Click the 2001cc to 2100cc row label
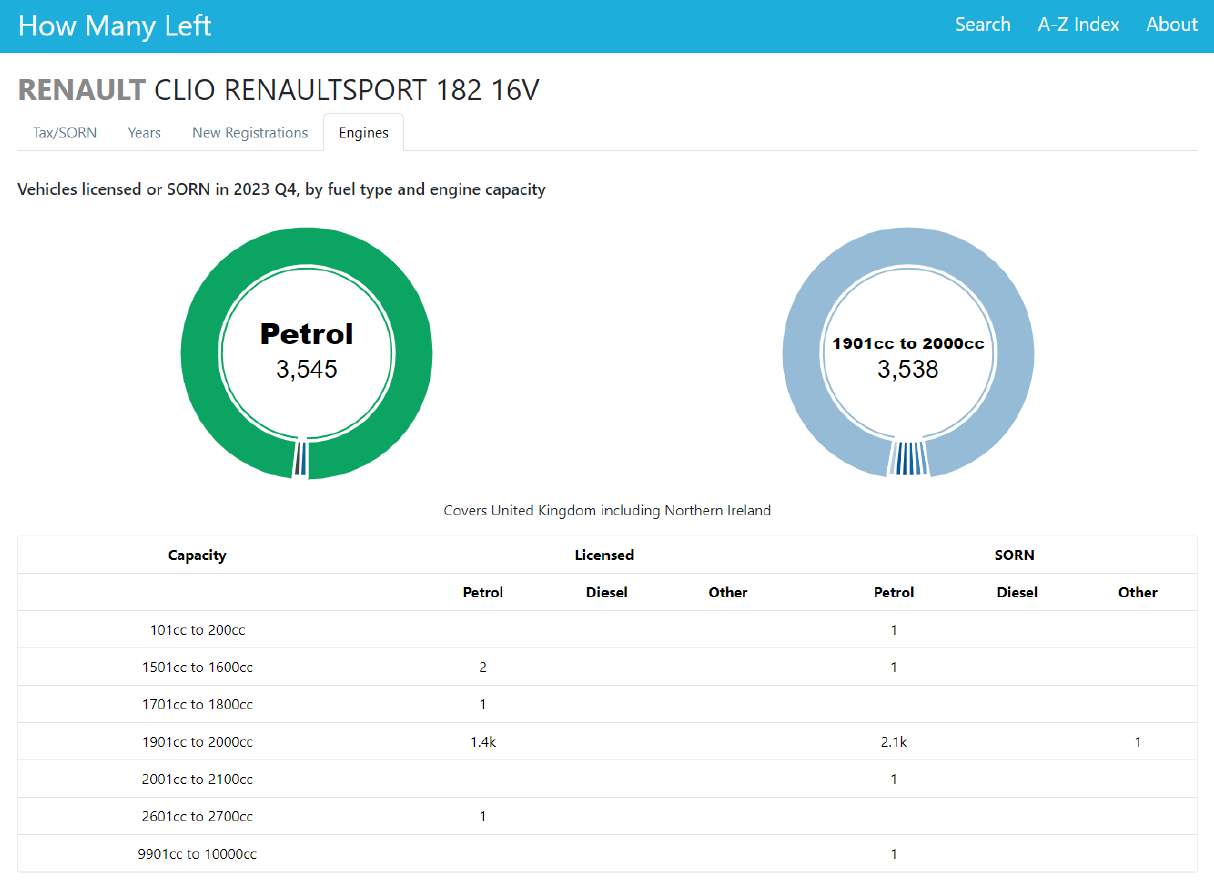This screenshot has width=1214, height=883. coord(197,779)
